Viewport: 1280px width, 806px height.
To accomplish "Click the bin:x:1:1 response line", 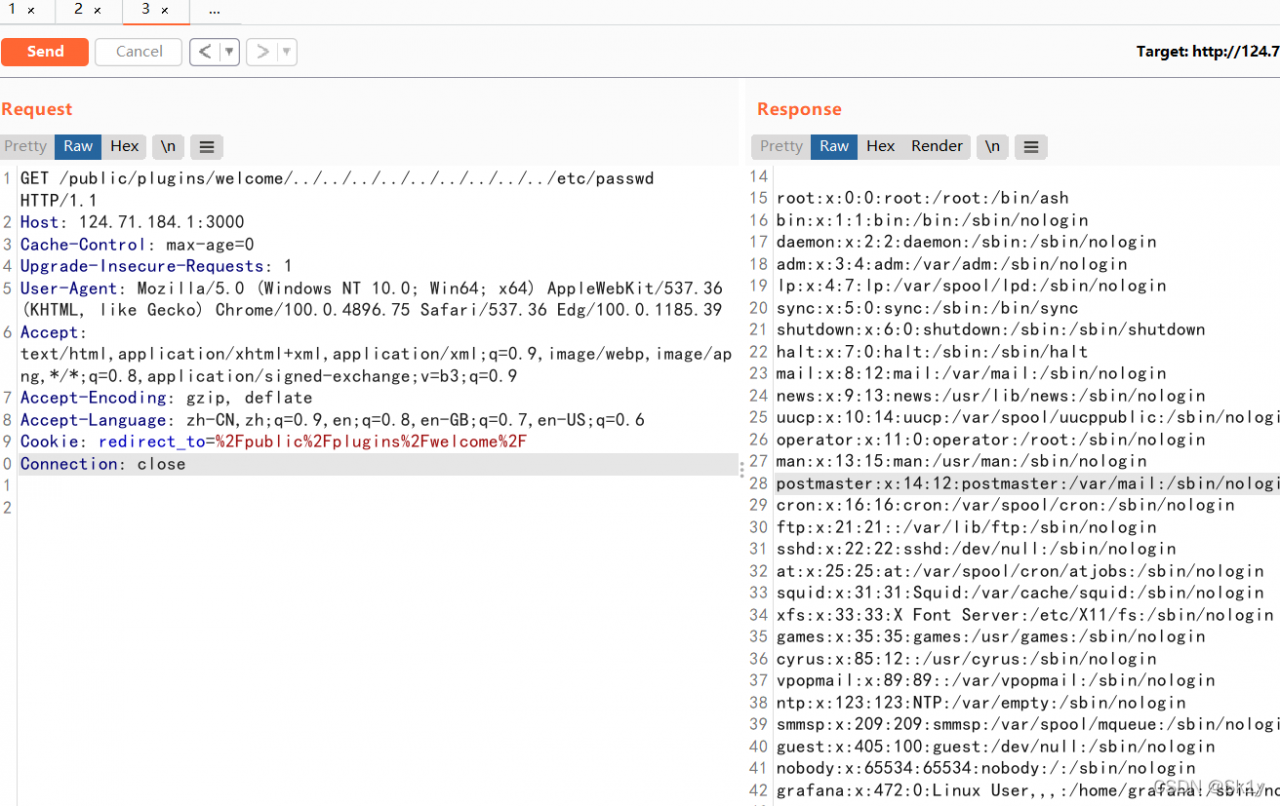I will [932, 220].
